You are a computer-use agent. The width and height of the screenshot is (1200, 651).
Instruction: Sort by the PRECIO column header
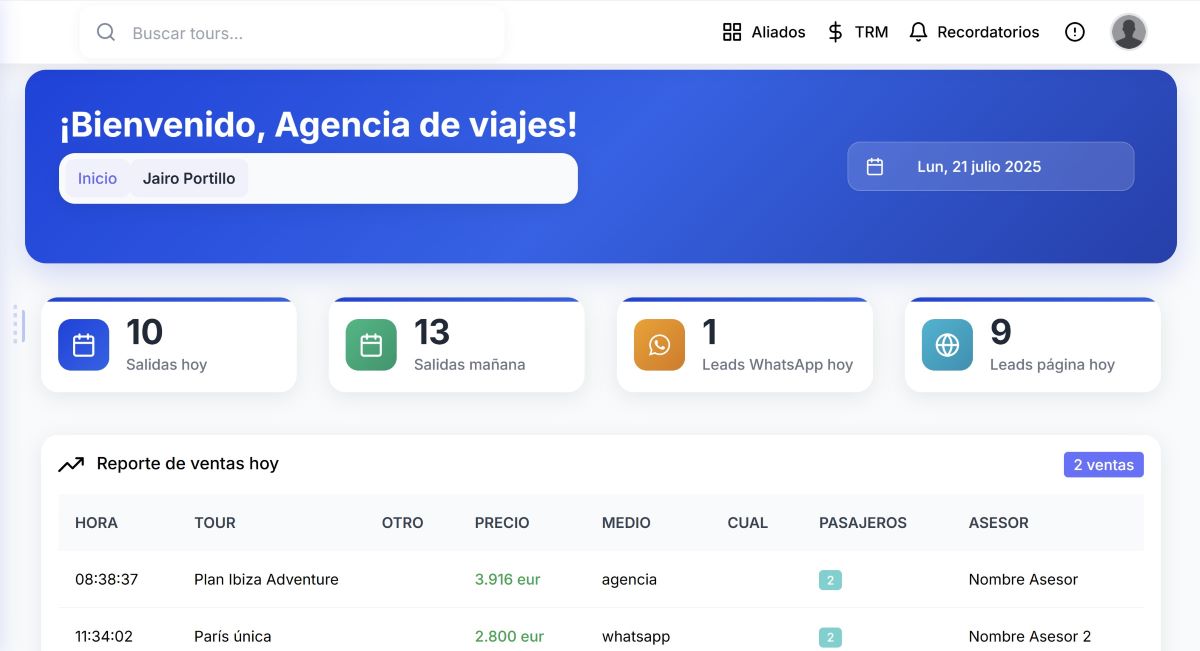pyautogui.click(x=502, y=522)
